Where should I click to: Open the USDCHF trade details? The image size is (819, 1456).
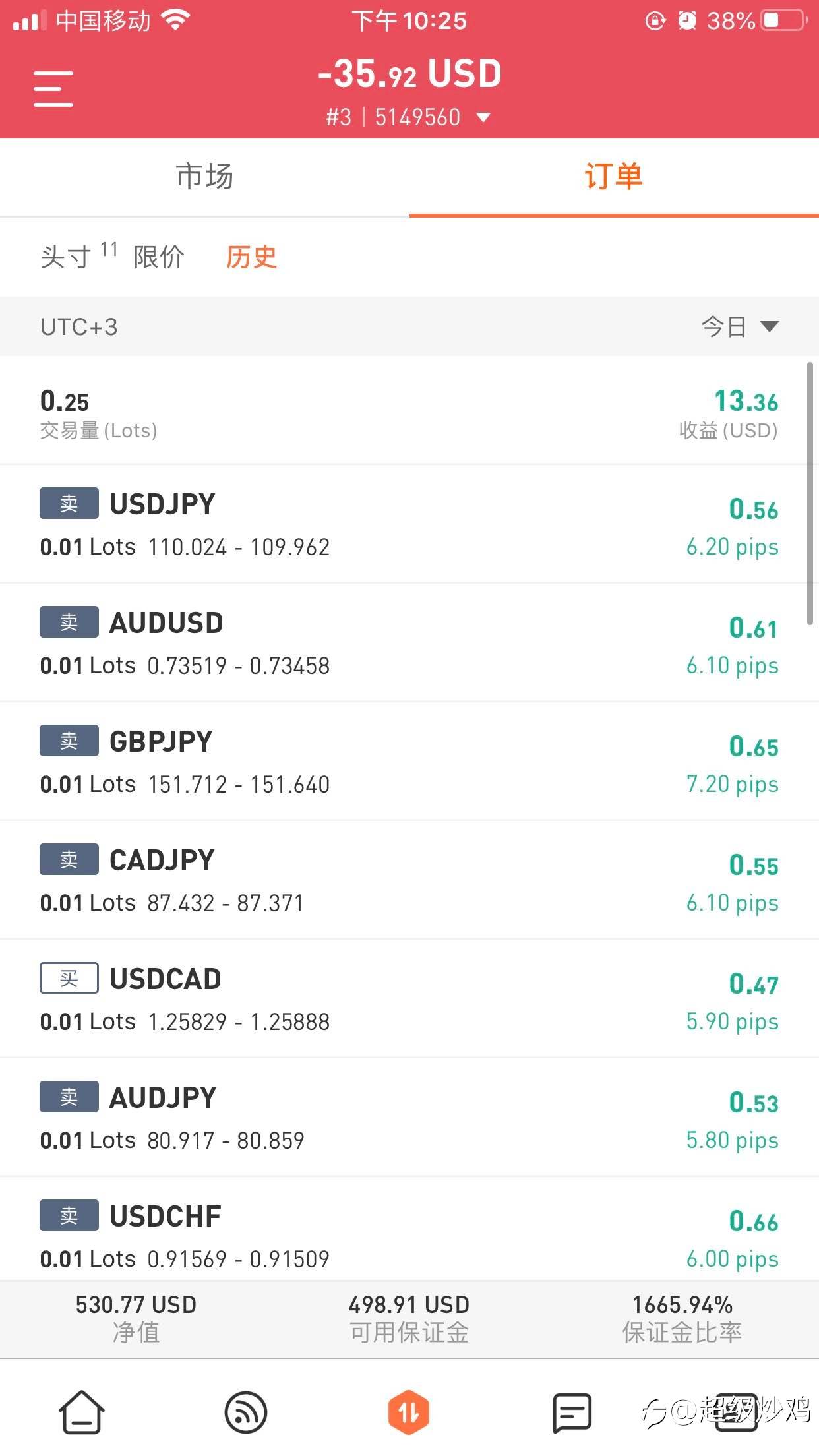tap(409, 1235)
